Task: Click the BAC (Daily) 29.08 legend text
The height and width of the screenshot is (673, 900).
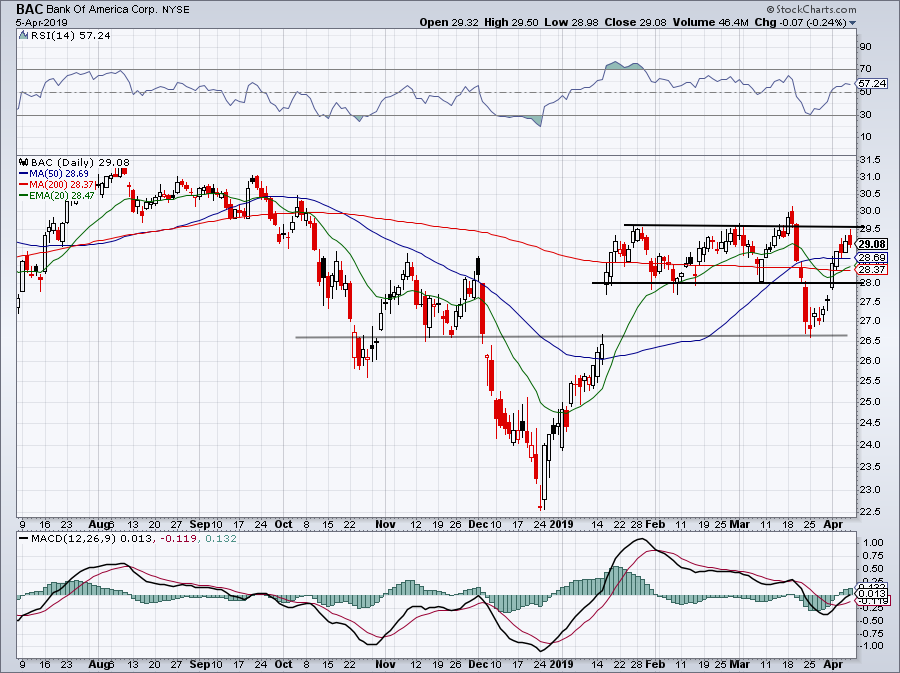Action: point(80,162)
